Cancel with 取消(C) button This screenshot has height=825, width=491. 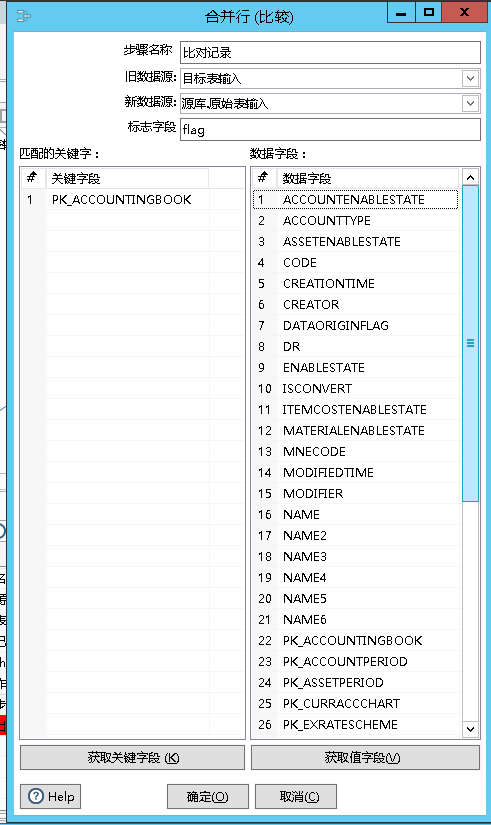pyautogui.click(x=296, y=797)
